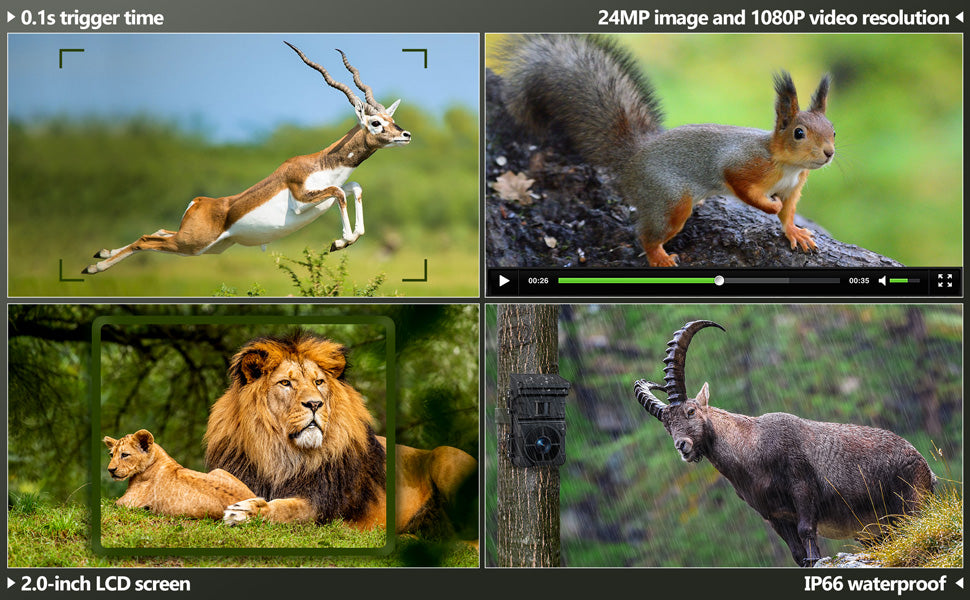Click arrow beside 2.0-inch LCD screen
This screenshot has width=970, height=600.
click(x=11, y=583)
